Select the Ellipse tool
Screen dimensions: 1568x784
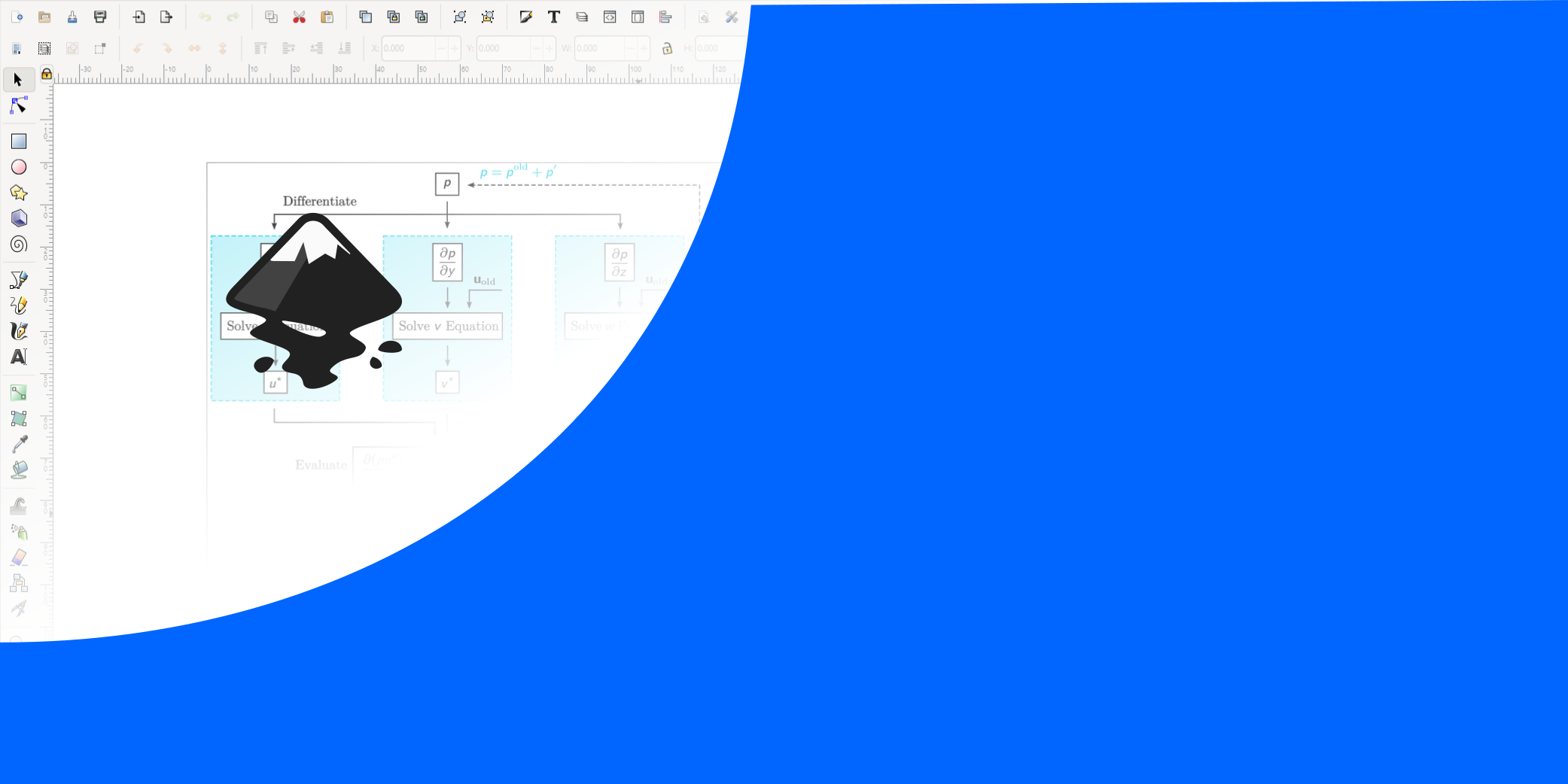click(19, 167)
